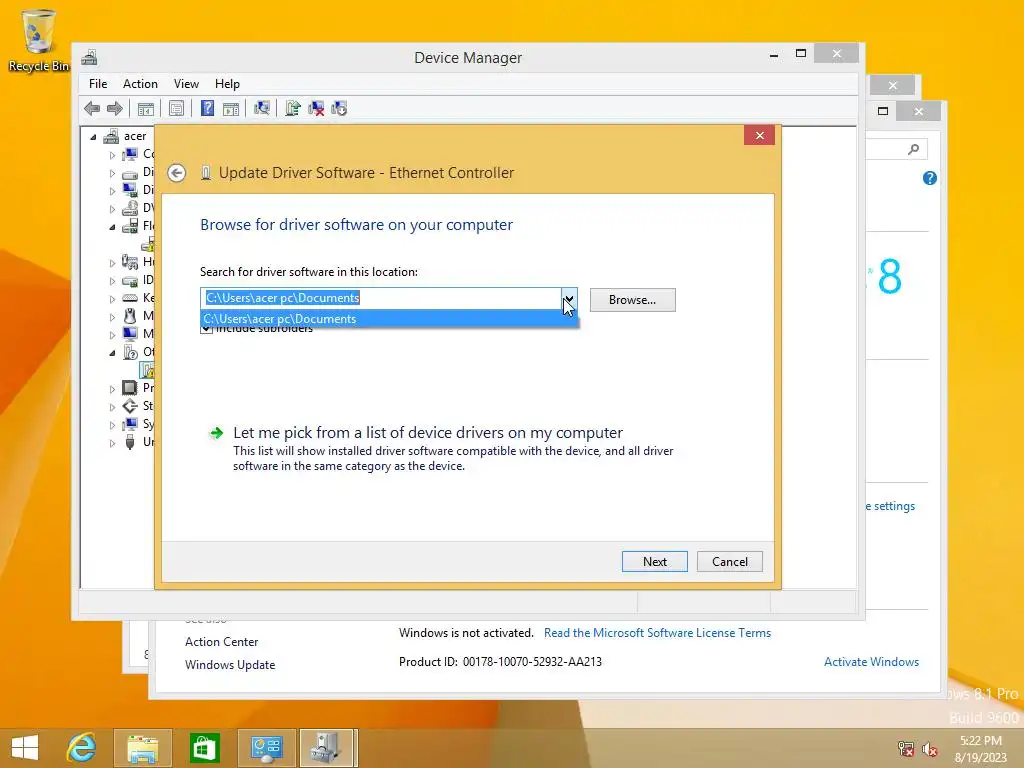Open Read the Microsoft Software License Terms link
The image size is (1024, 768).
coord(657,633)
